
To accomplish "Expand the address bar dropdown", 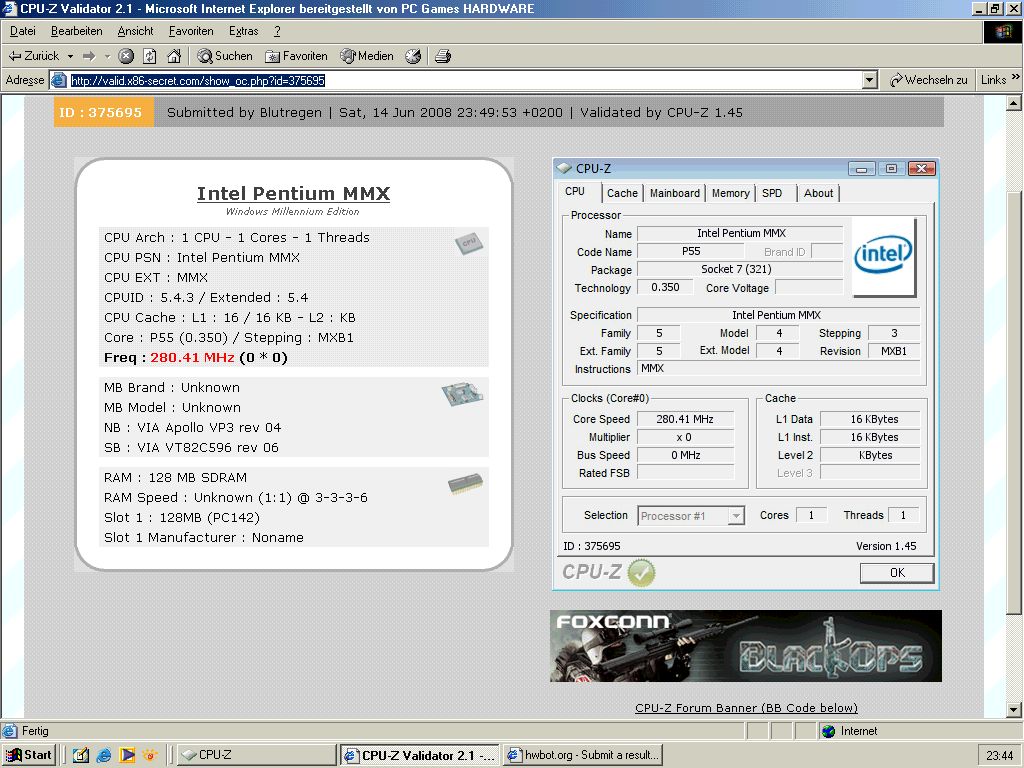I will [869, 80].
